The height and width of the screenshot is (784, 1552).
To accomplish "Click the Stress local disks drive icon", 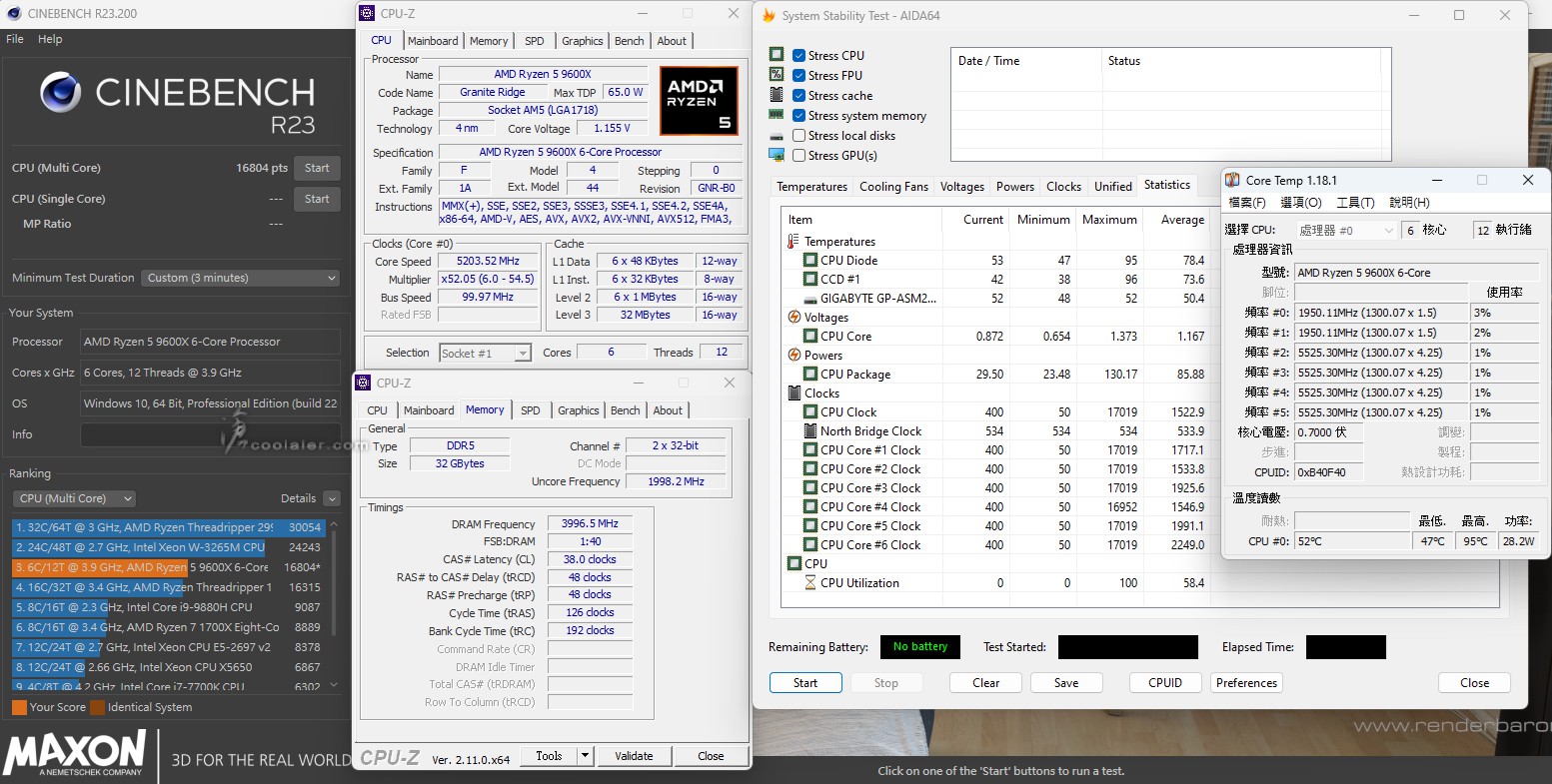I will pos(776,136).
